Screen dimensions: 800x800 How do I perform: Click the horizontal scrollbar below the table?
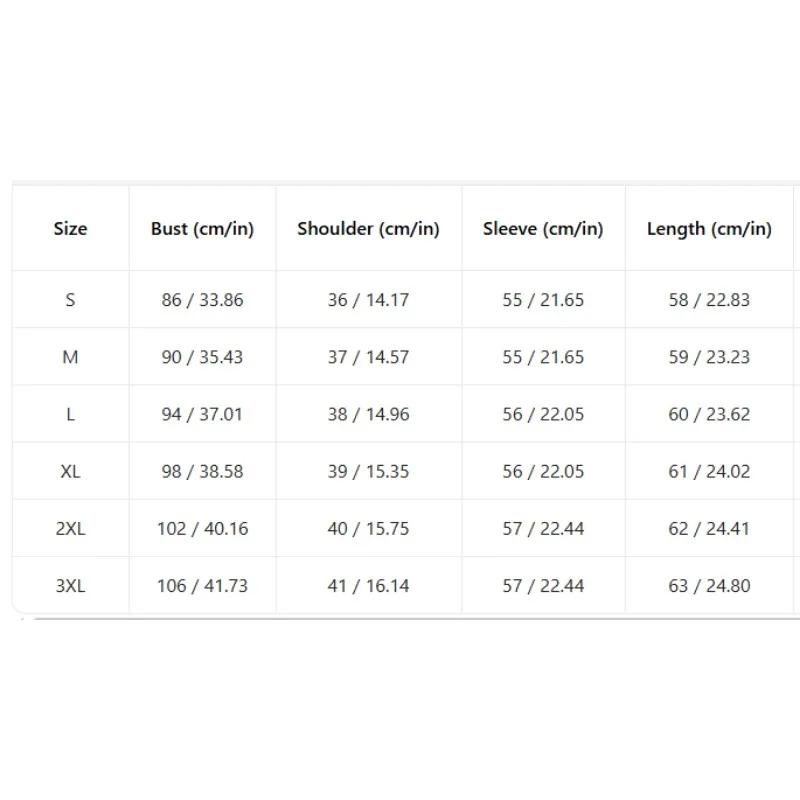[x=417, y=619]
